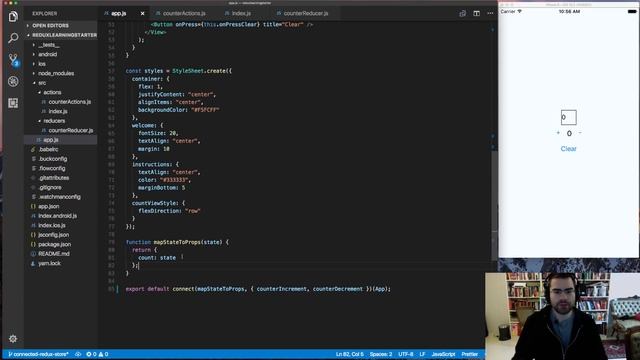Open counterReducer.js in the file tree
The height and width of the screenshot is (360, 640).
[x=71, y=130]
